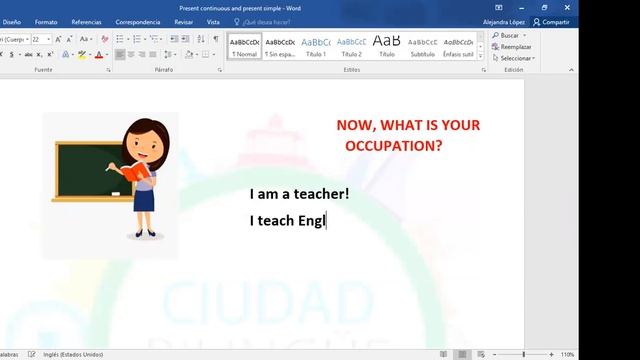This screenshot has width=640, height=360.
Task: Justify the text
Action: tap(153, 54)
